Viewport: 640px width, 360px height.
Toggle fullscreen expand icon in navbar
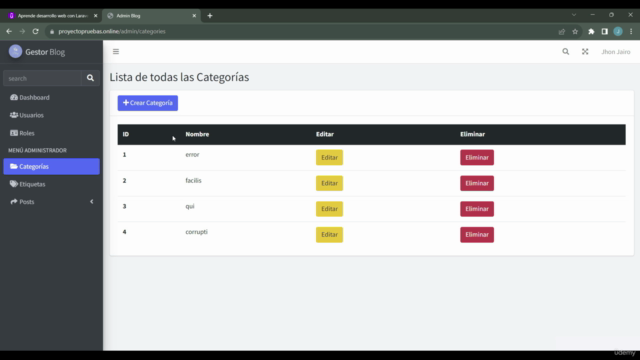pyautogui.click(x=585, y=51)
